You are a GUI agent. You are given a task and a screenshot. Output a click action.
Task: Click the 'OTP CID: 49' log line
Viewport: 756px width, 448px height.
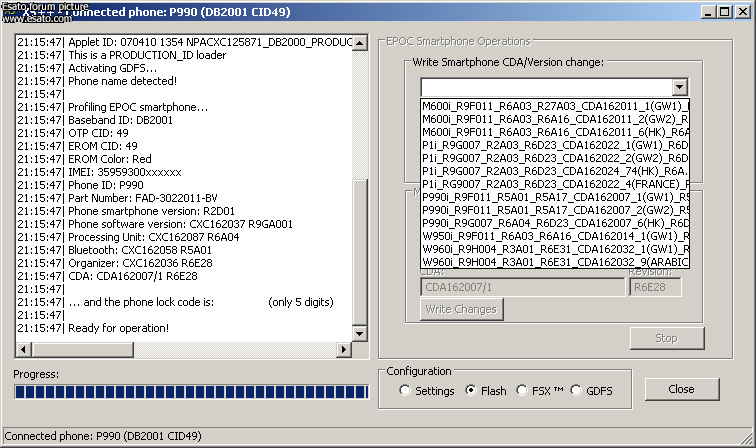73,133
